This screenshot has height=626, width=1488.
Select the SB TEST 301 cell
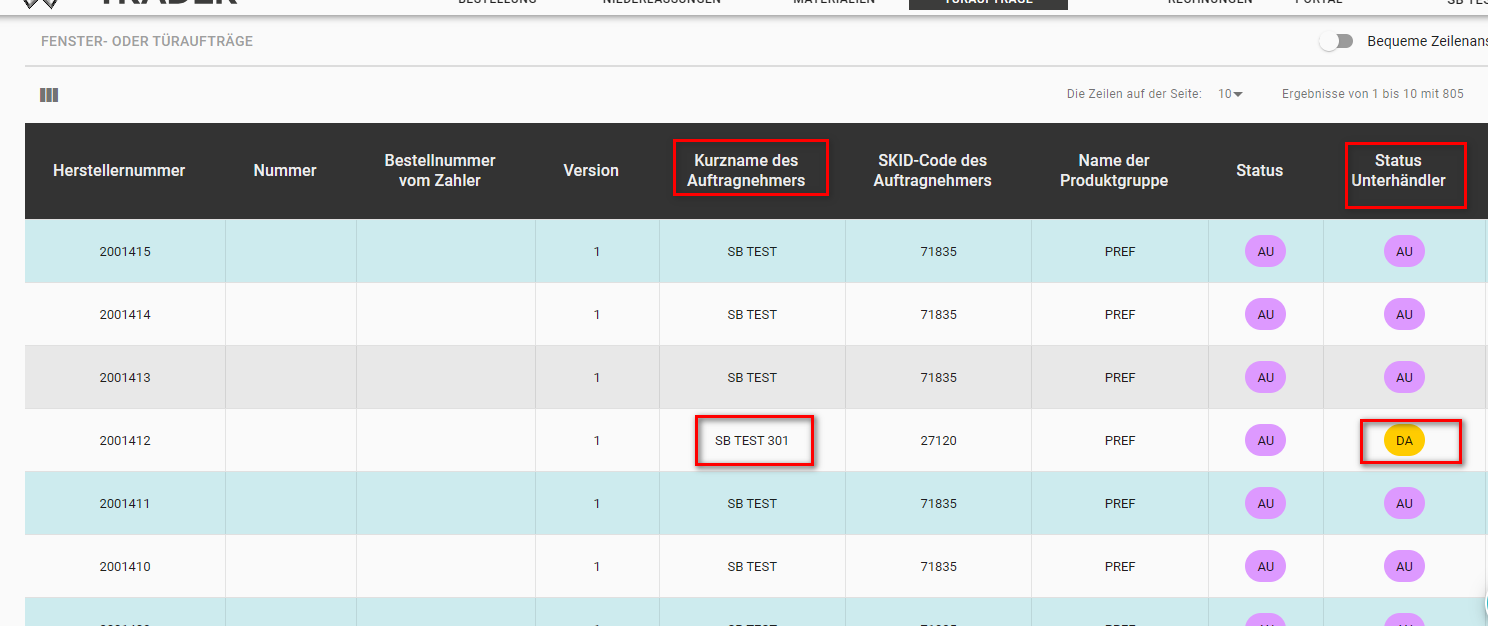click(752, 441)
